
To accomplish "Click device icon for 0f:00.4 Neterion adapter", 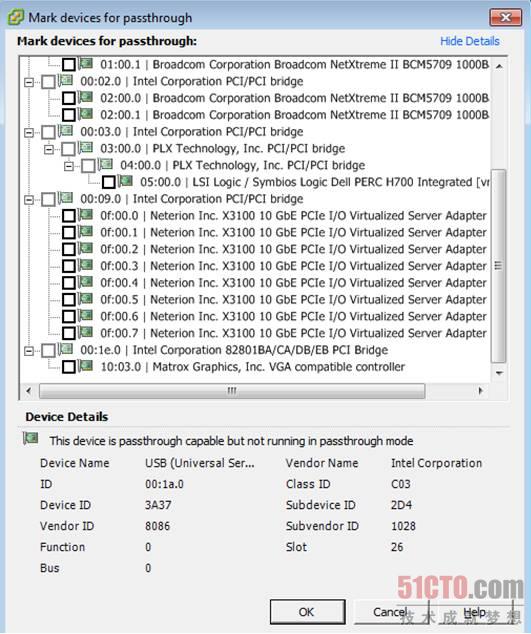I will click(86, 281).
